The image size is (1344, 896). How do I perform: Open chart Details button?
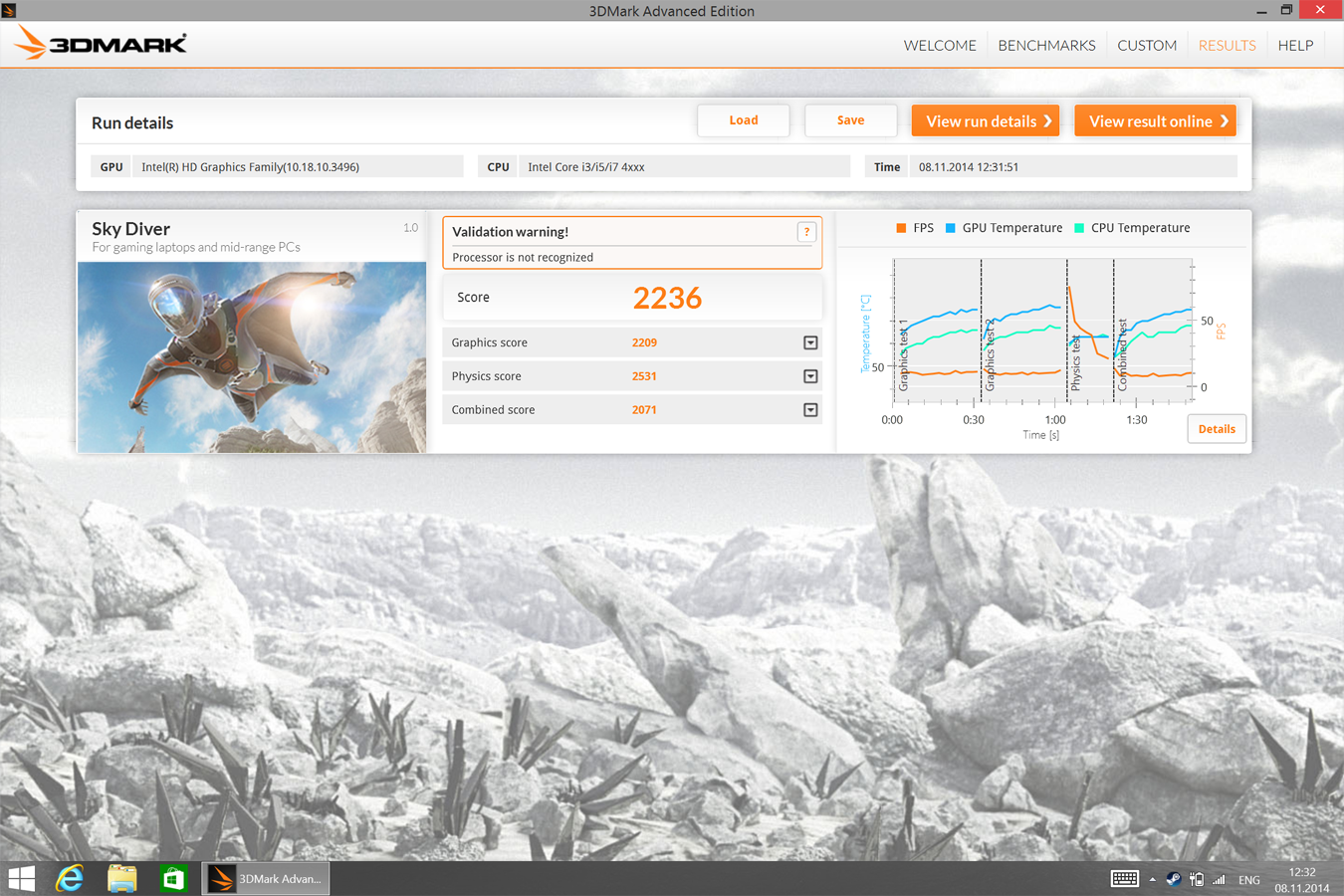[x=1217, y=429]
